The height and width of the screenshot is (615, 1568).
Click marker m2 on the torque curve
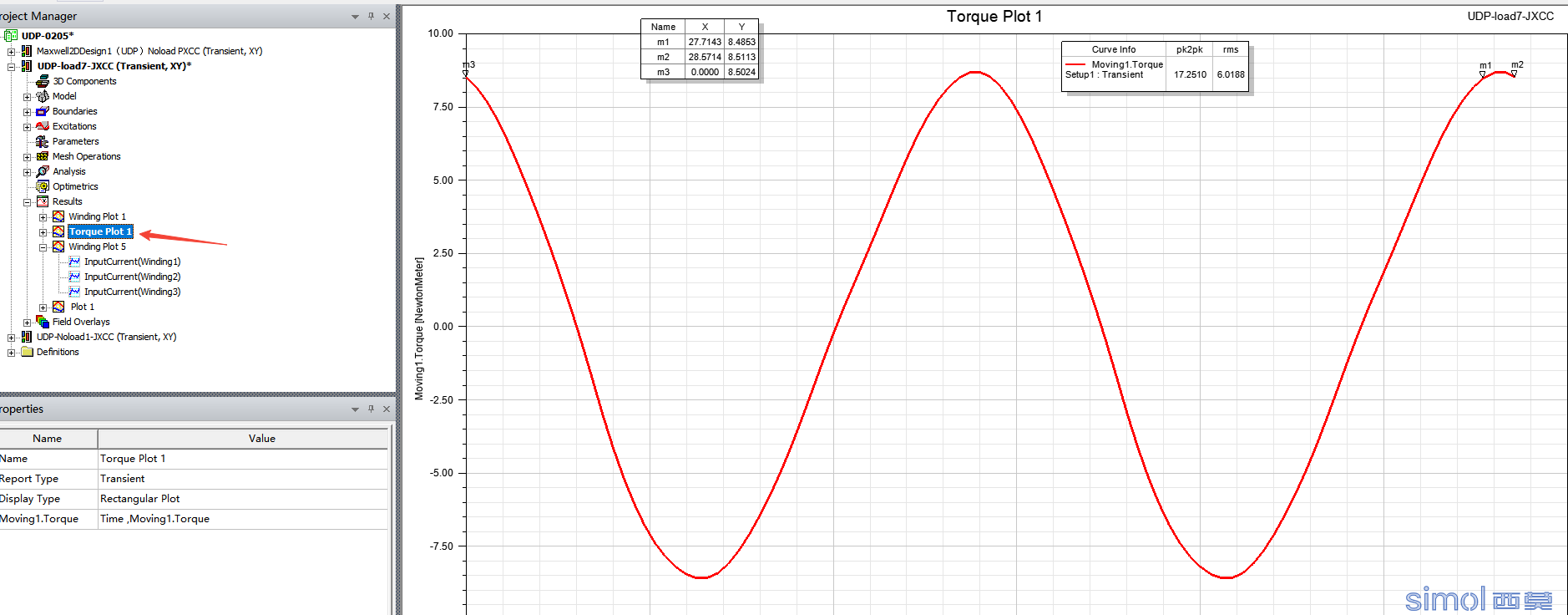[1514, 73]
